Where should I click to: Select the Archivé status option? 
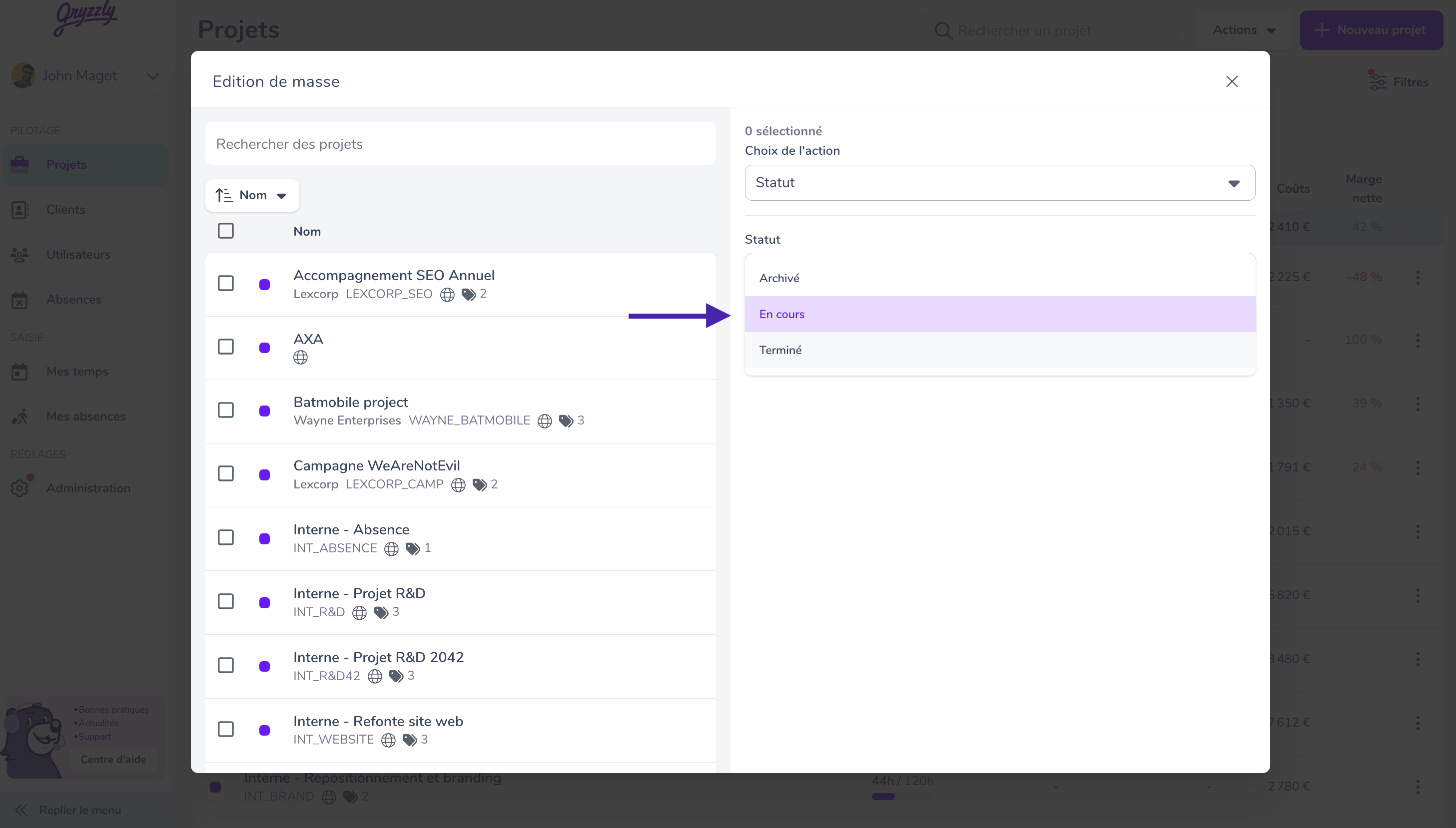point(1000,279)
